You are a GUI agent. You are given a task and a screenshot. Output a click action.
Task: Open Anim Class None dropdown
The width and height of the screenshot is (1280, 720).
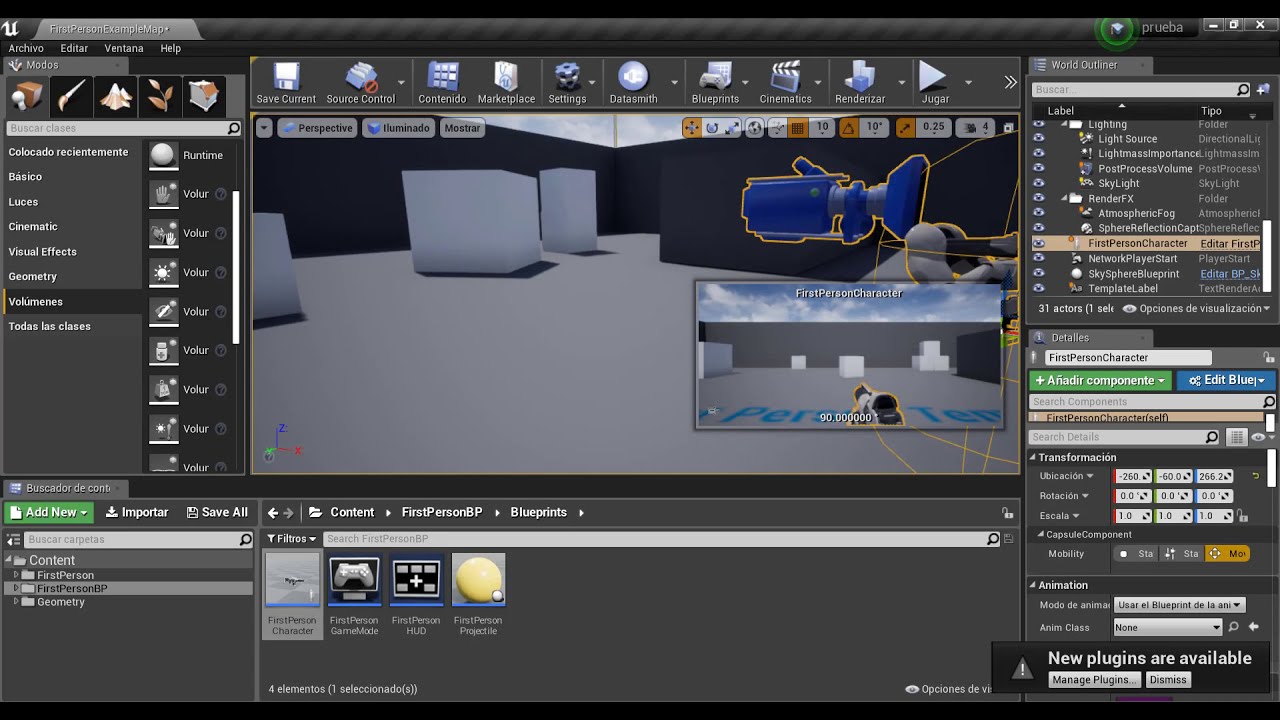click(1168, 627)
